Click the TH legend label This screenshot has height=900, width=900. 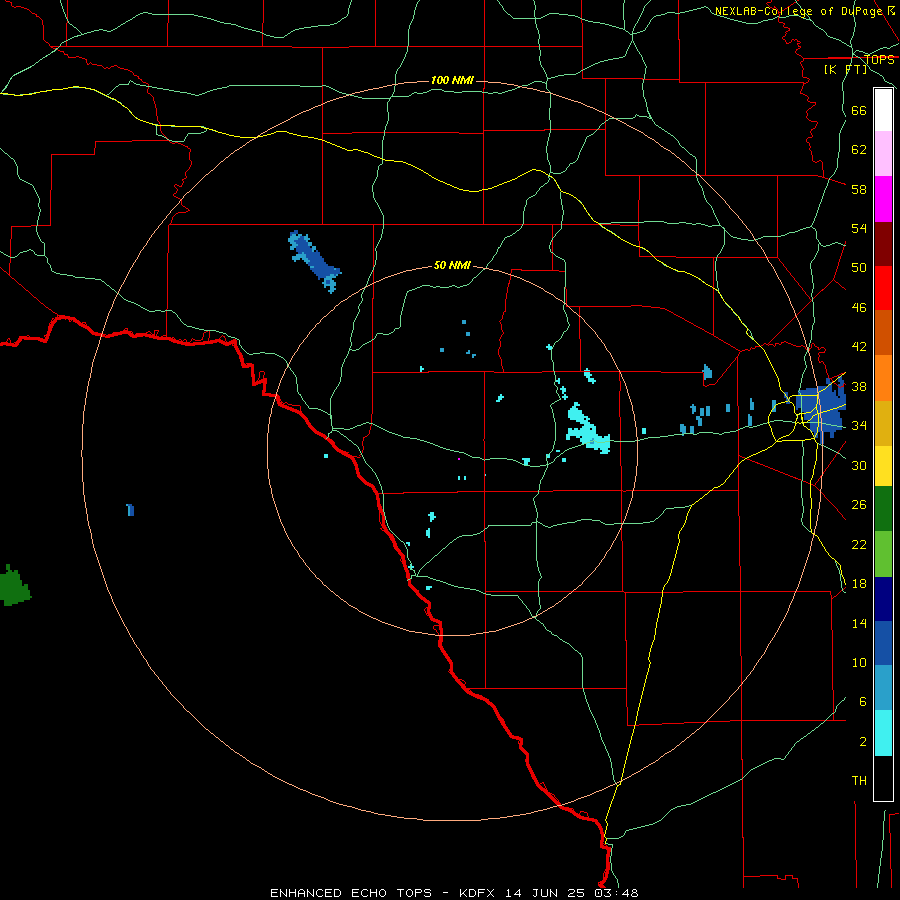point(859,781)
